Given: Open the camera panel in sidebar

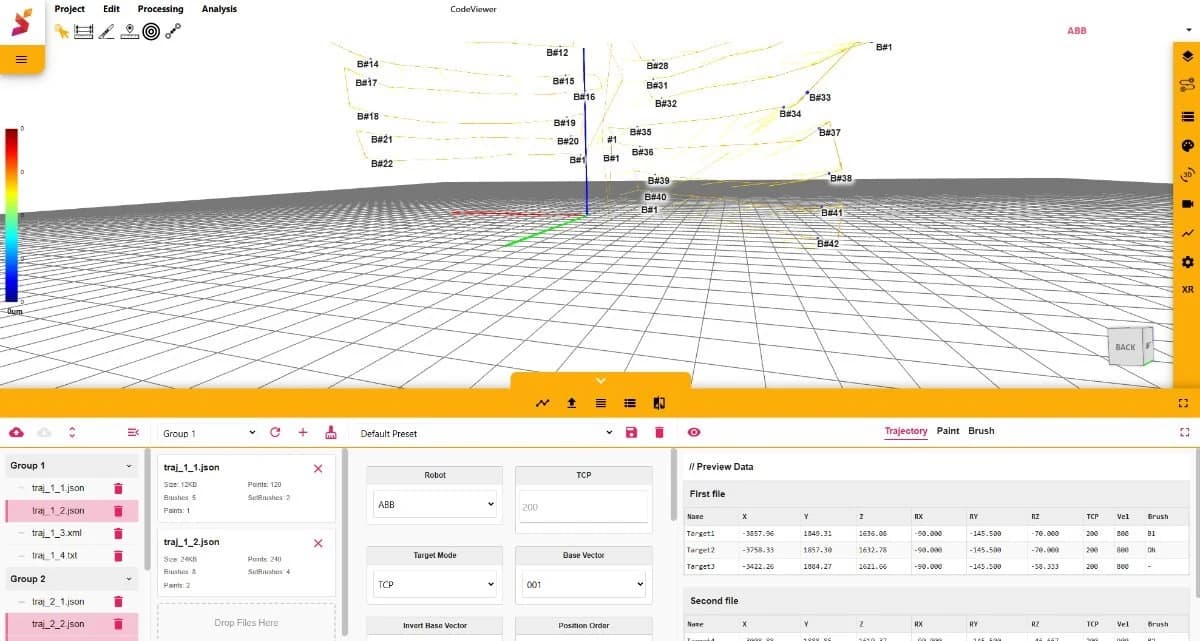Looking at the screenshot, I should click(1187, 203).
